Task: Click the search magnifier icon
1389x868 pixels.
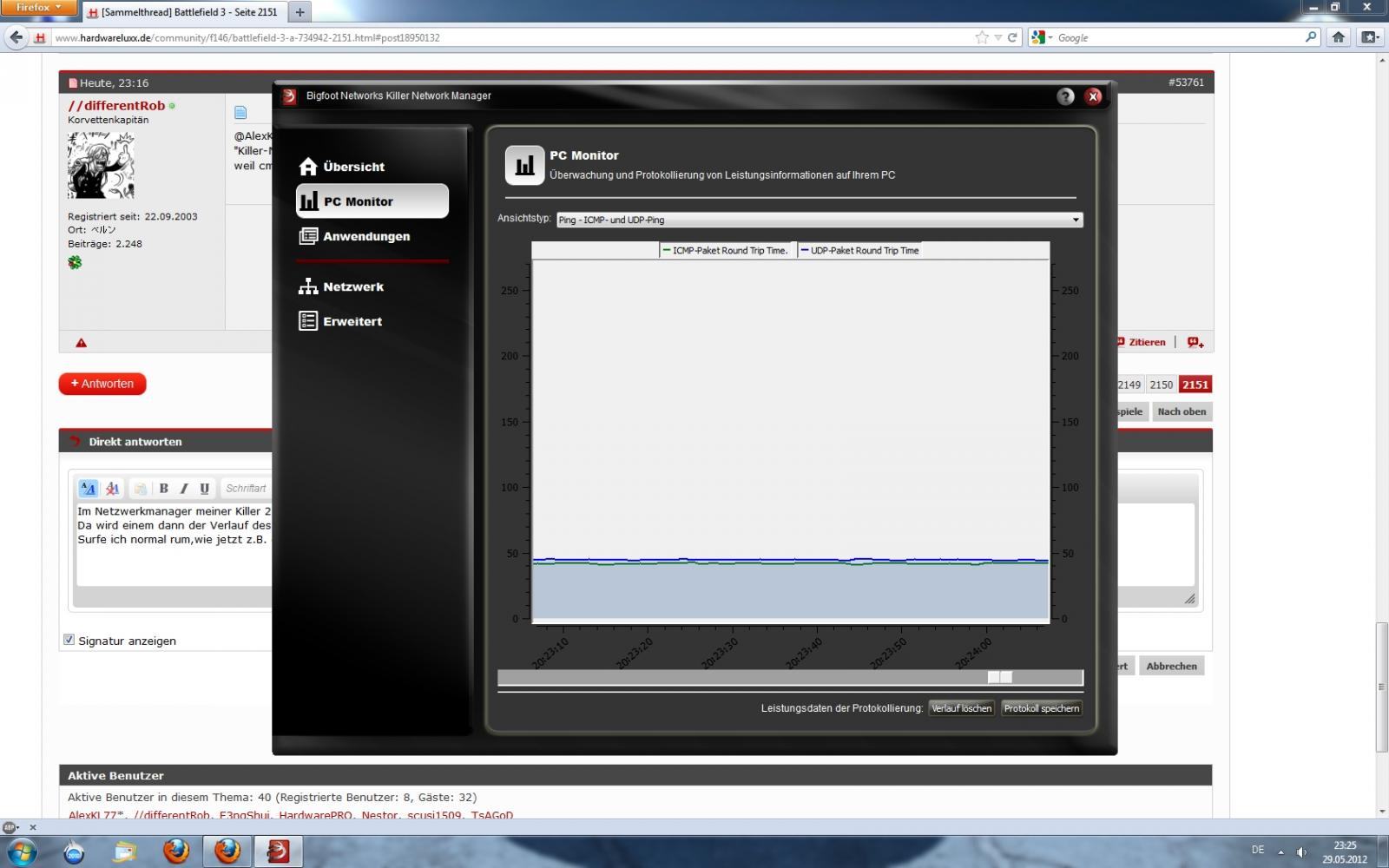Action: pos(1311,37)
